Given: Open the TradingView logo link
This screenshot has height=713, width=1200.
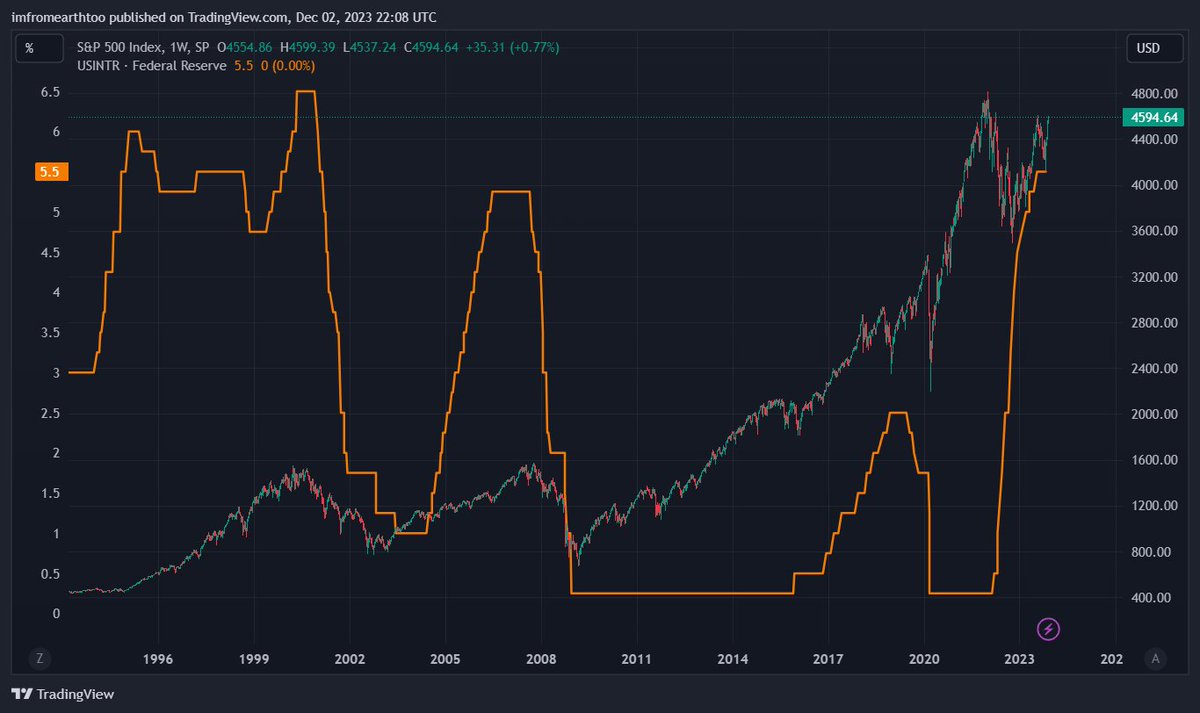Looking at the screenshot, I should pos(62,694).
